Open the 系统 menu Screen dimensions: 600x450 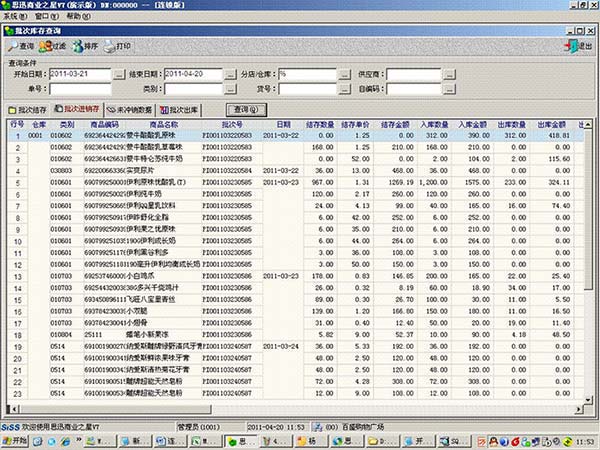tap(15, 16)
